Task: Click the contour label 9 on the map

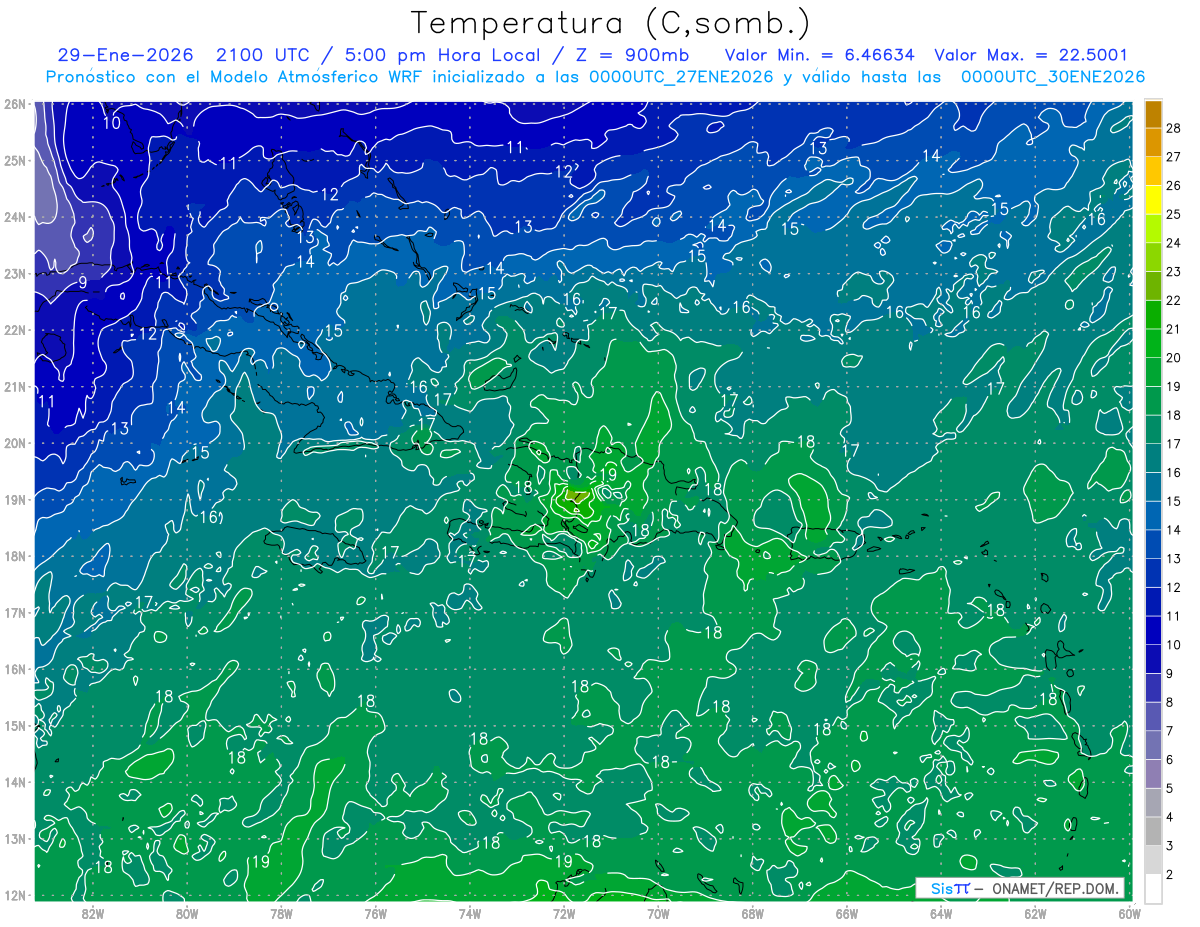Action: (x=83, y=283)
